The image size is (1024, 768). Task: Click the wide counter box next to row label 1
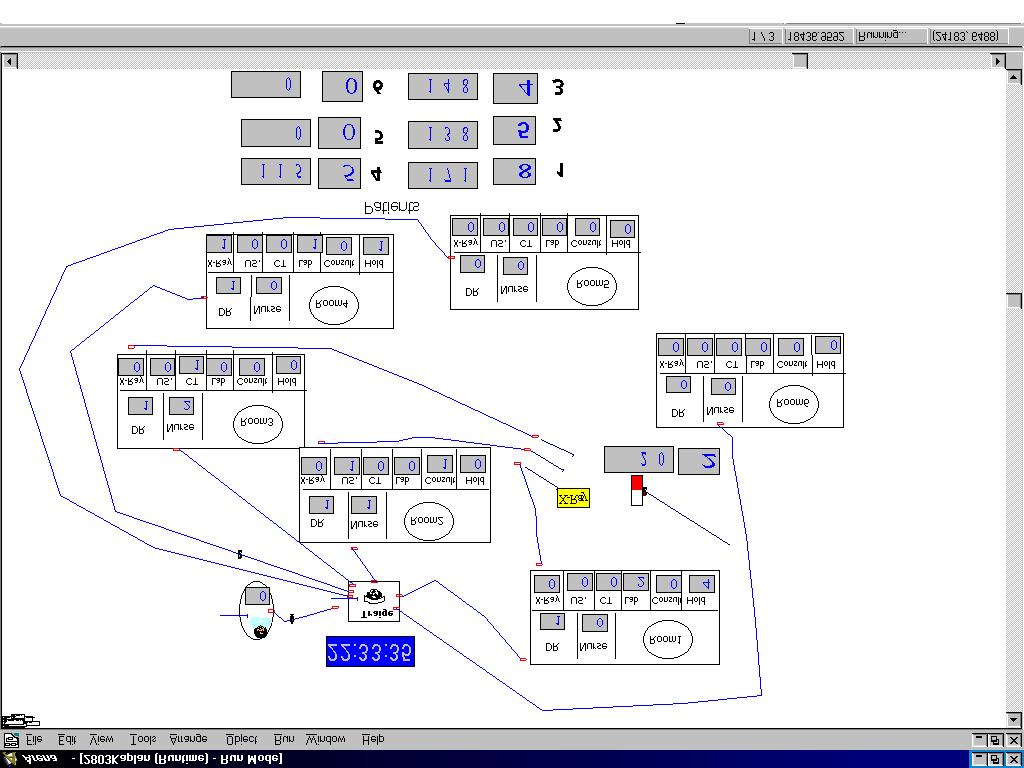tap(443, 175)
